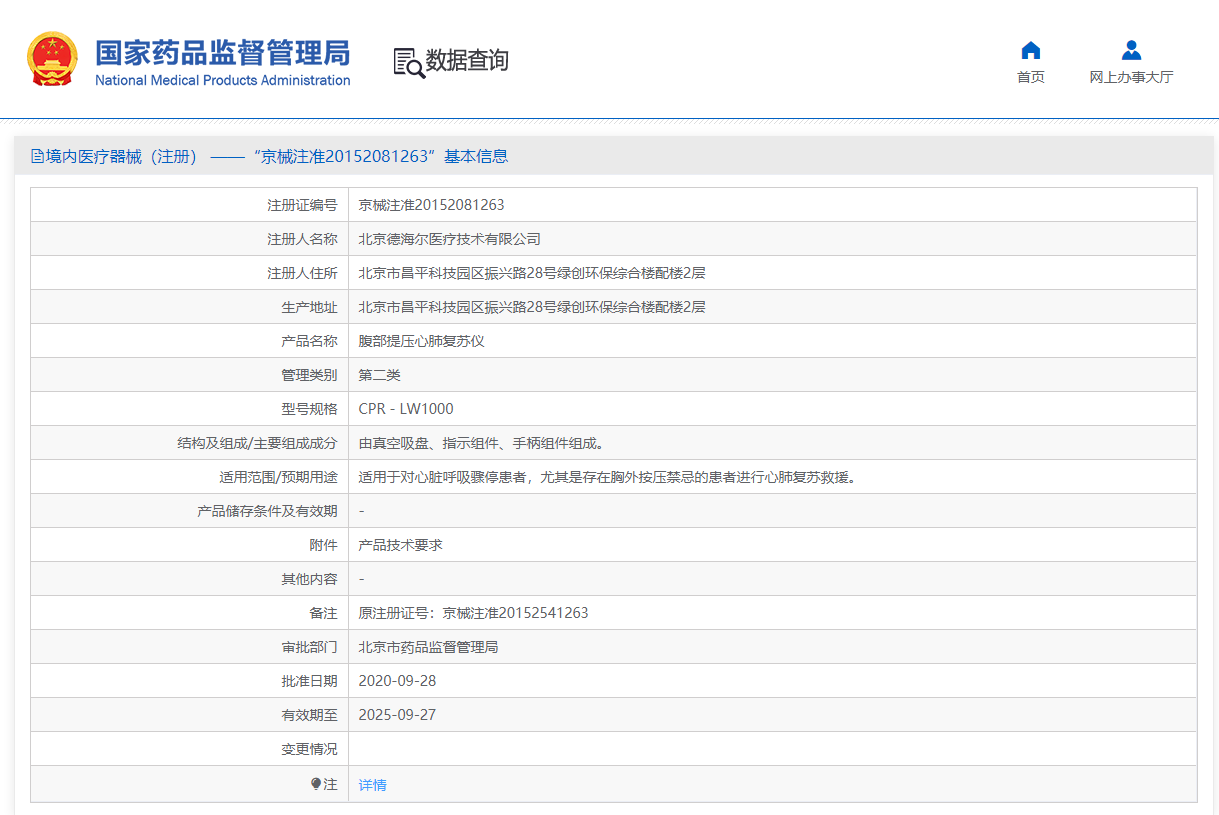The image size is (1219, 815).
Task: Click registrant name 北京德海尔医疗技术有限公司
Action: 450,239
